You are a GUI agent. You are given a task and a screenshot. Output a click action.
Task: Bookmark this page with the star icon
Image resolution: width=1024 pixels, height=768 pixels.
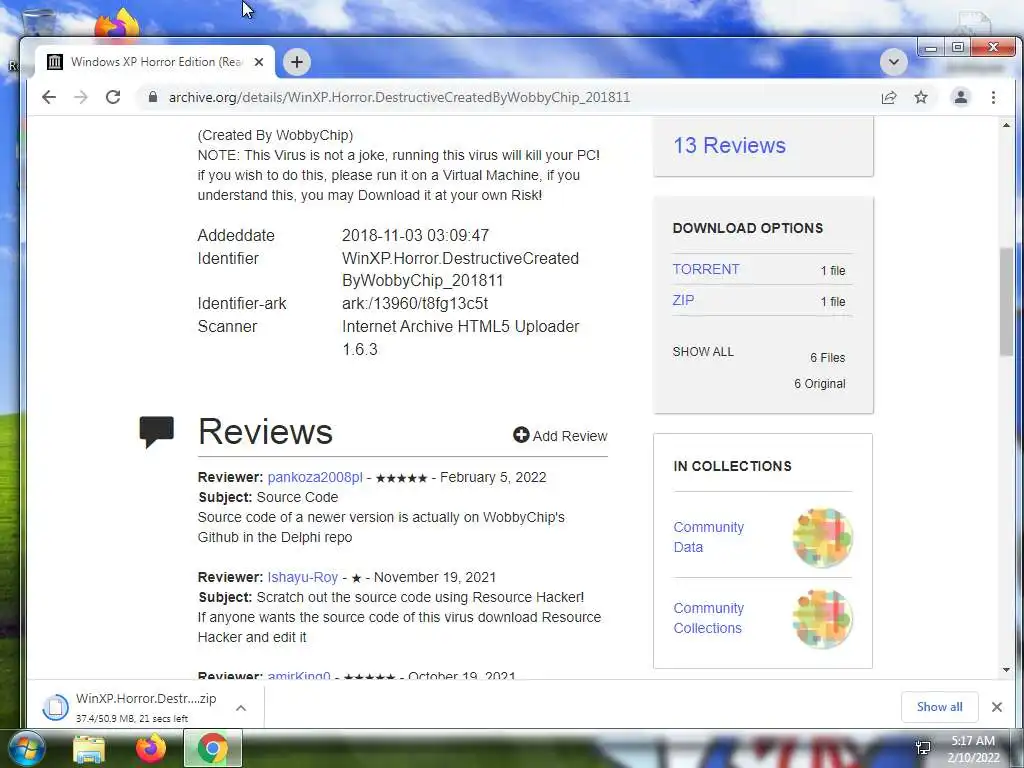(x=921, y=97)
